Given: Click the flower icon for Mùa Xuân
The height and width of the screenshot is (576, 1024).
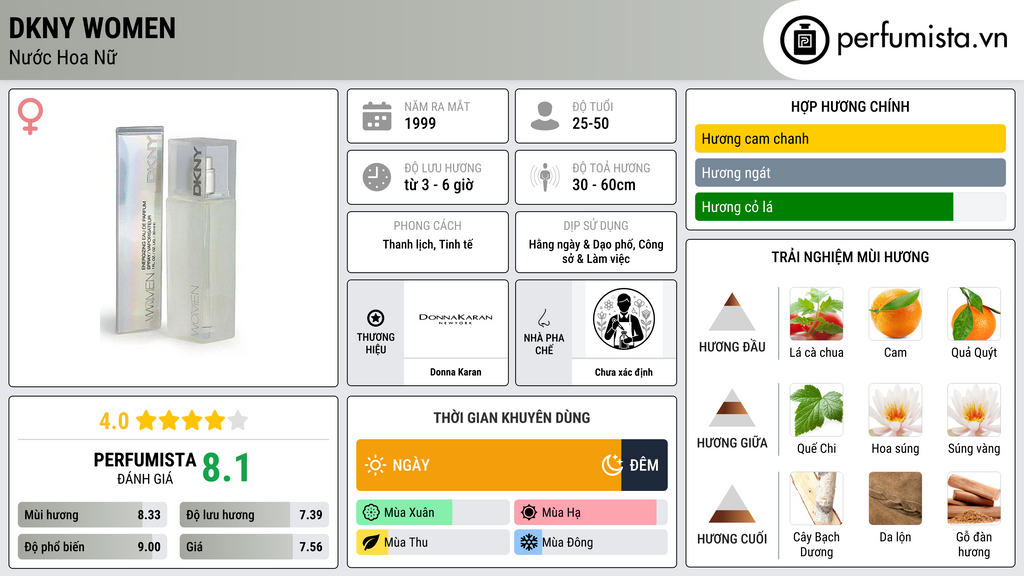Looking at the screenshot, I should coord(371,513).
